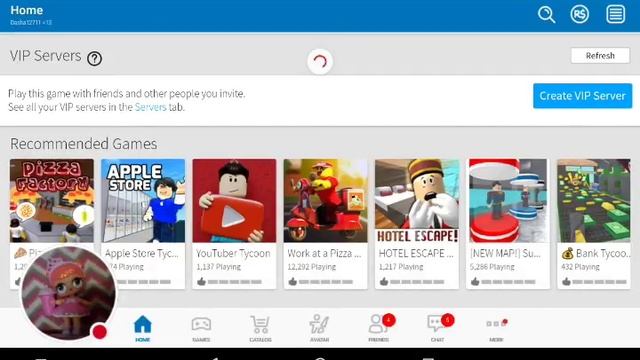Click YouTuber Tycoon thumbs-up rating icon
The width and height of the screenshot is (640, 360).
pyautogui.click(x=201, y=282)
